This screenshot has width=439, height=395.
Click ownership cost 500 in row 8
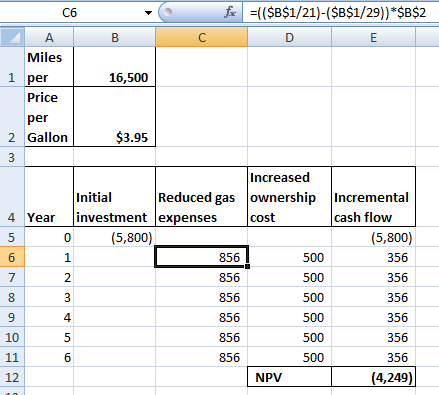(x=289, y=297)
